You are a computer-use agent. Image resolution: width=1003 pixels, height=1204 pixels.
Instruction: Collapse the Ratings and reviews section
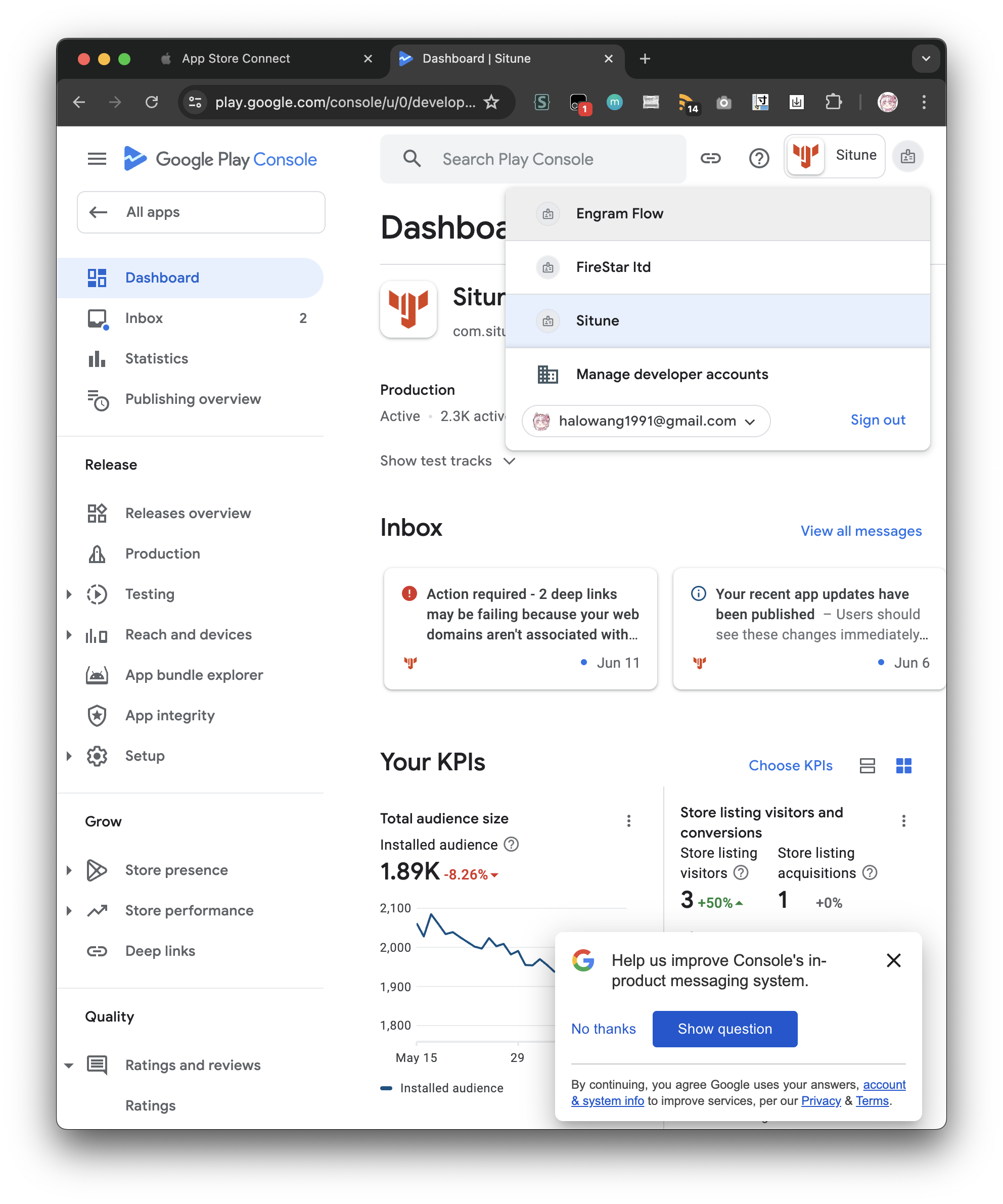(x=69, y=1066)
